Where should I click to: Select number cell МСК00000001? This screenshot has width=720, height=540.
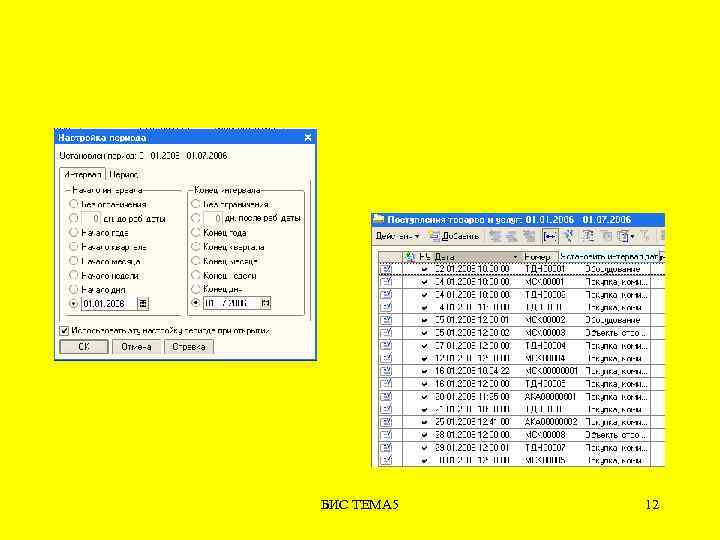pos(551,371)
